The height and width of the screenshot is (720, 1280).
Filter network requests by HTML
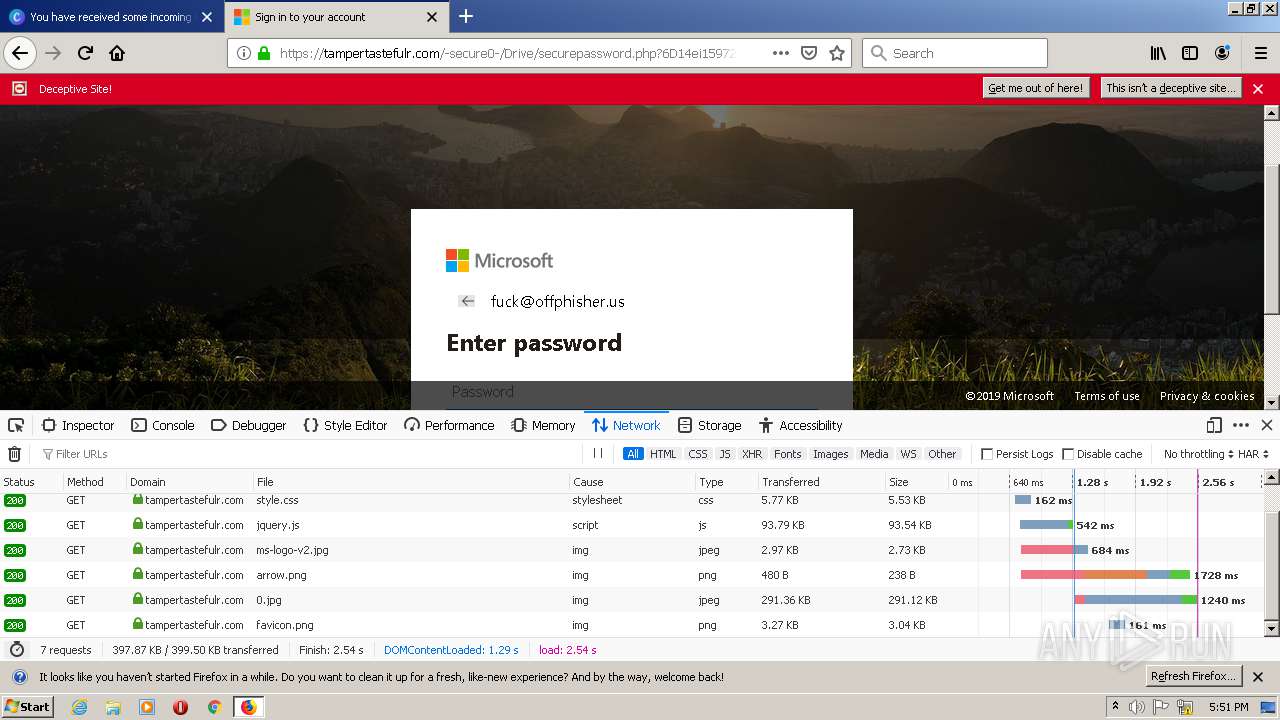[x=663, y=454]
